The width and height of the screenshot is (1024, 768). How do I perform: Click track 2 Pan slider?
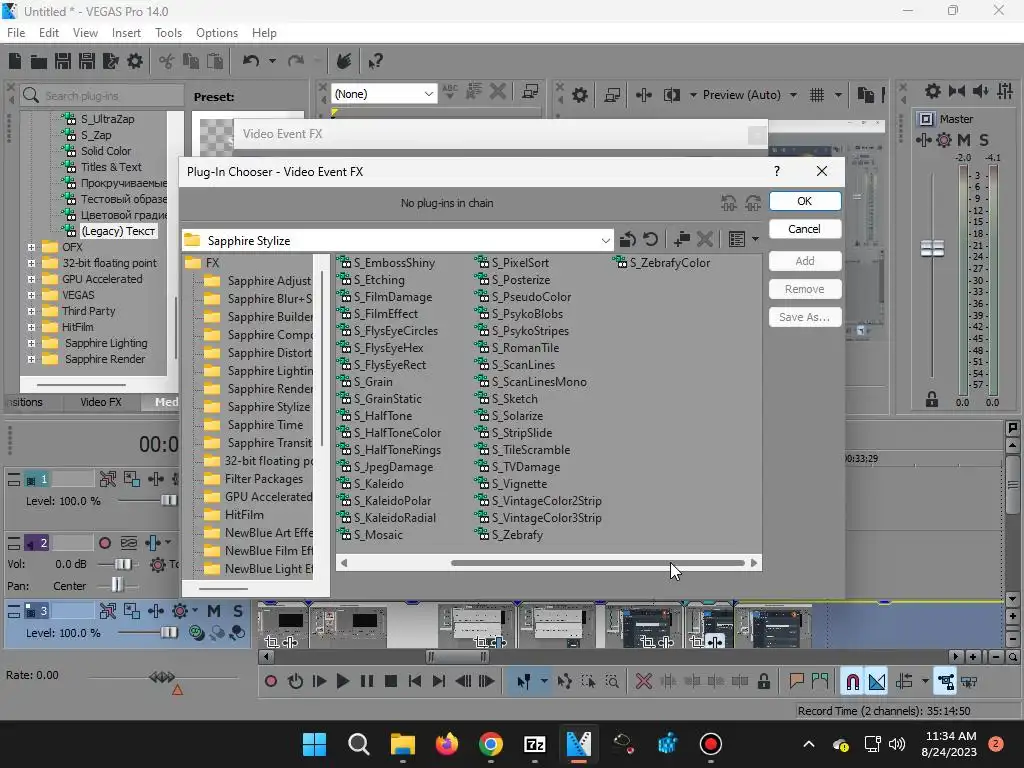point(117,585)
